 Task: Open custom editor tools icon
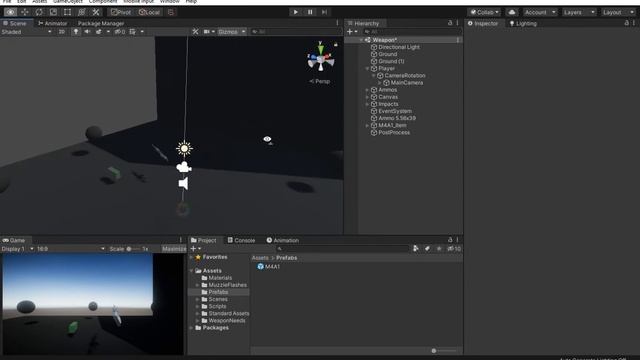(96, 12)
